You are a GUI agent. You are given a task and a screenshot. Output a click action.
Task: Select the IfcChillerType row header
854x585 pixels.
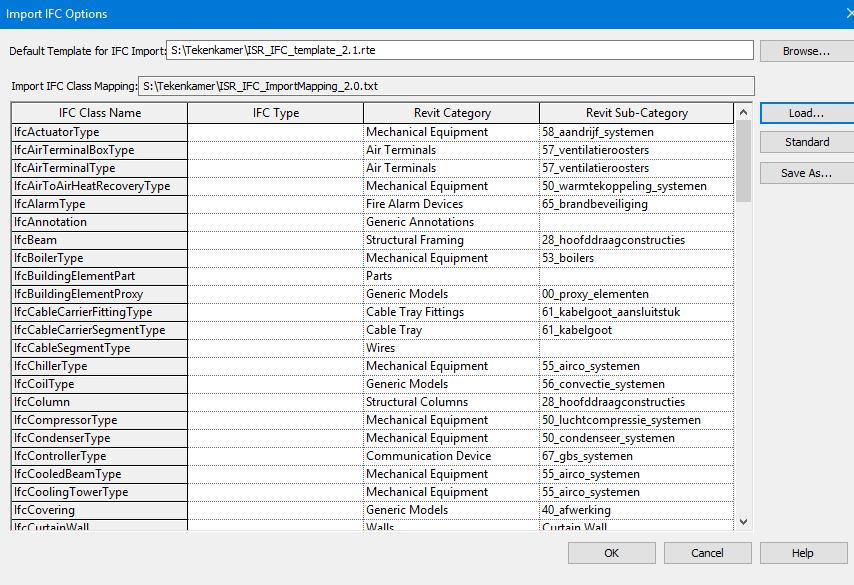pos(100,365)
